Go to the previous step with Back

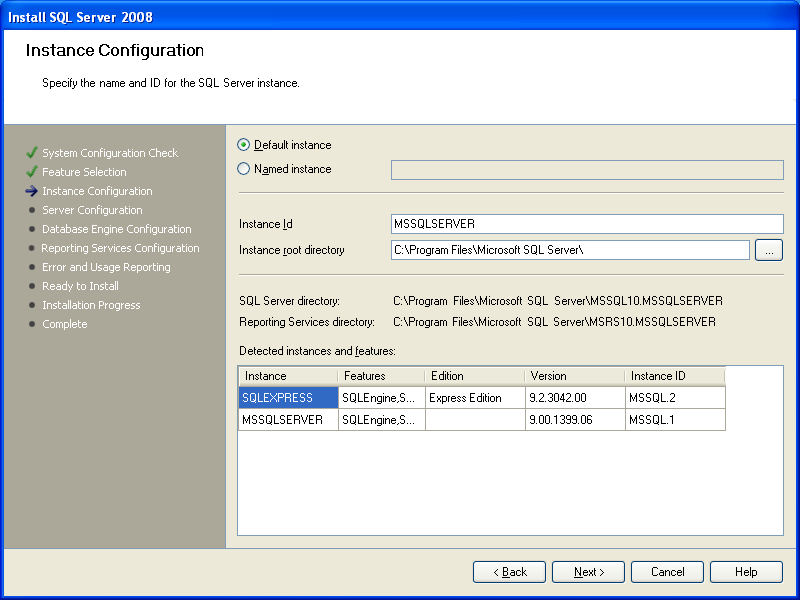pyautogui.click(x=509, y=572)
